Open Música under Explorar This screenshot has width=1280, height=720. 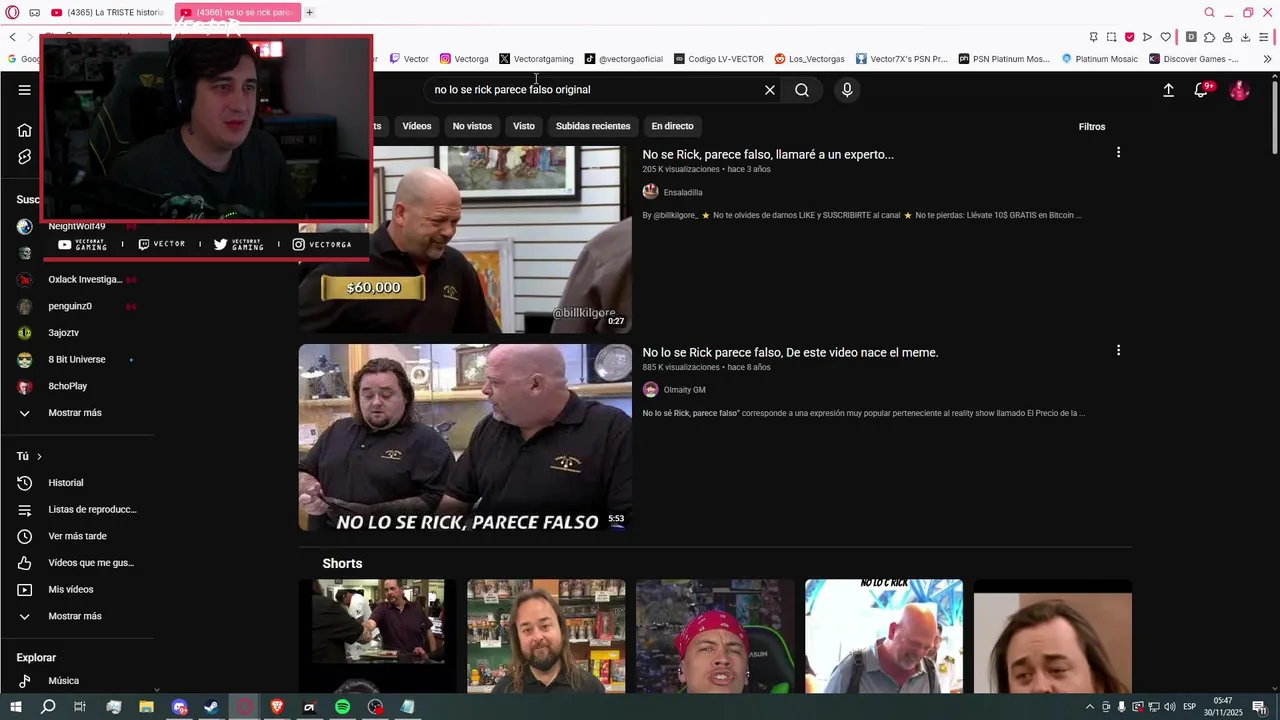click(63, 681)
